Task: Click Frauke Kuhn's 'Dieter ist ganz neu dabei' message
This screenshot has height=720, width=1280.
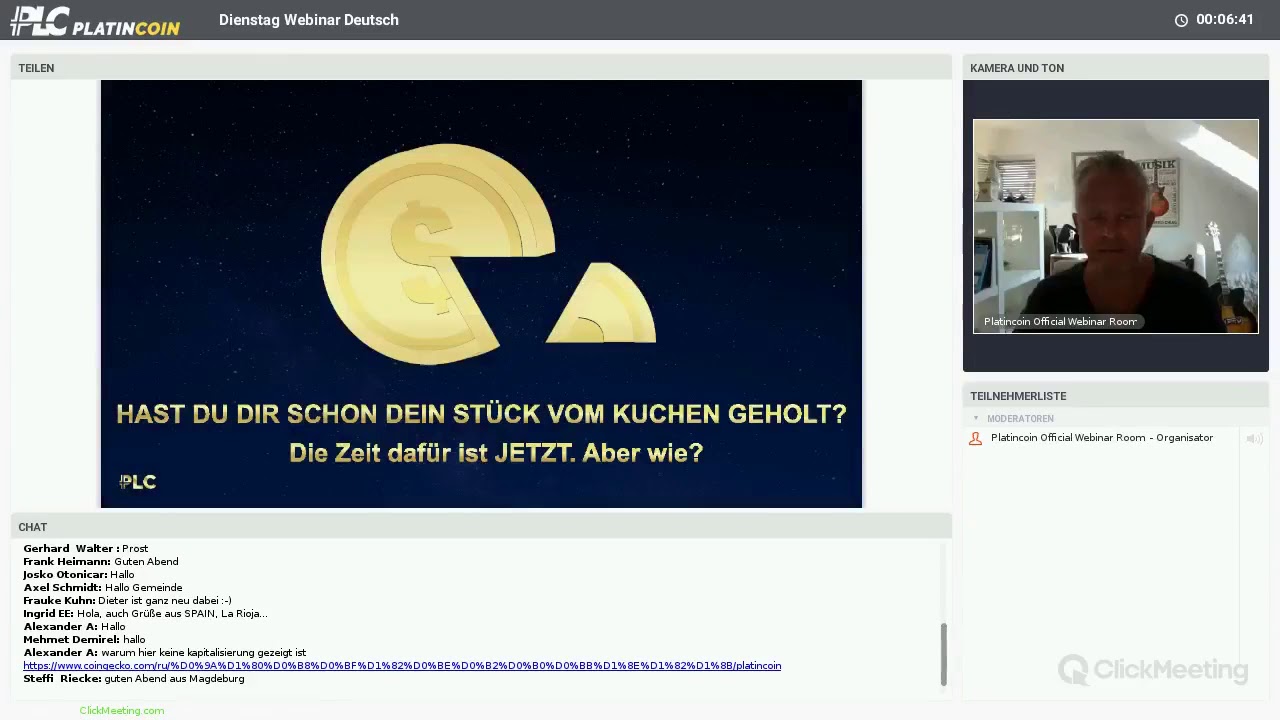Action: click(x=127, y=601)
